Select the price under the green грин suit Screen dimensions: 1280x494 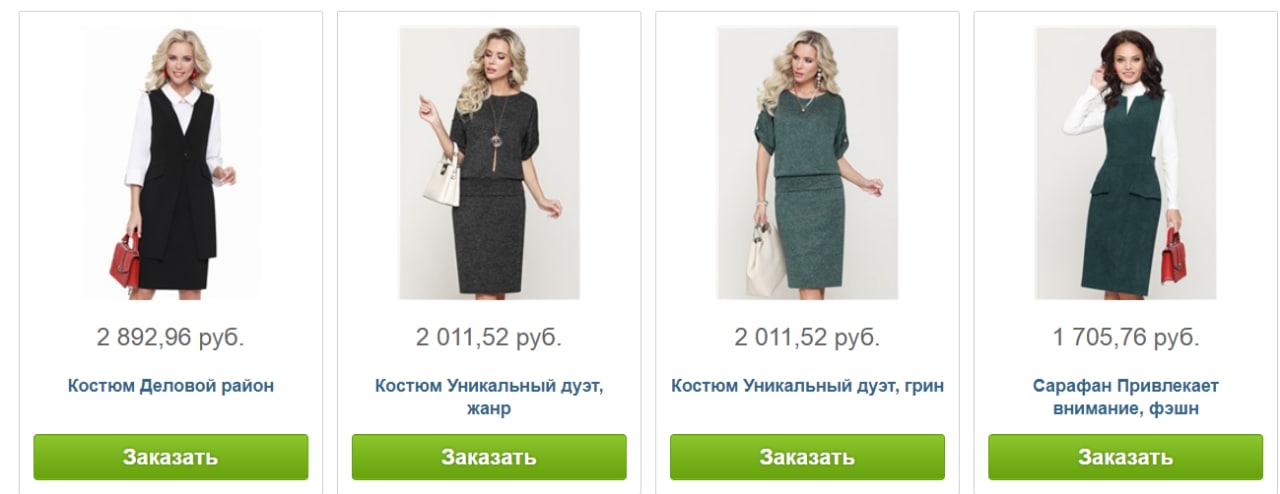(807, 337)
